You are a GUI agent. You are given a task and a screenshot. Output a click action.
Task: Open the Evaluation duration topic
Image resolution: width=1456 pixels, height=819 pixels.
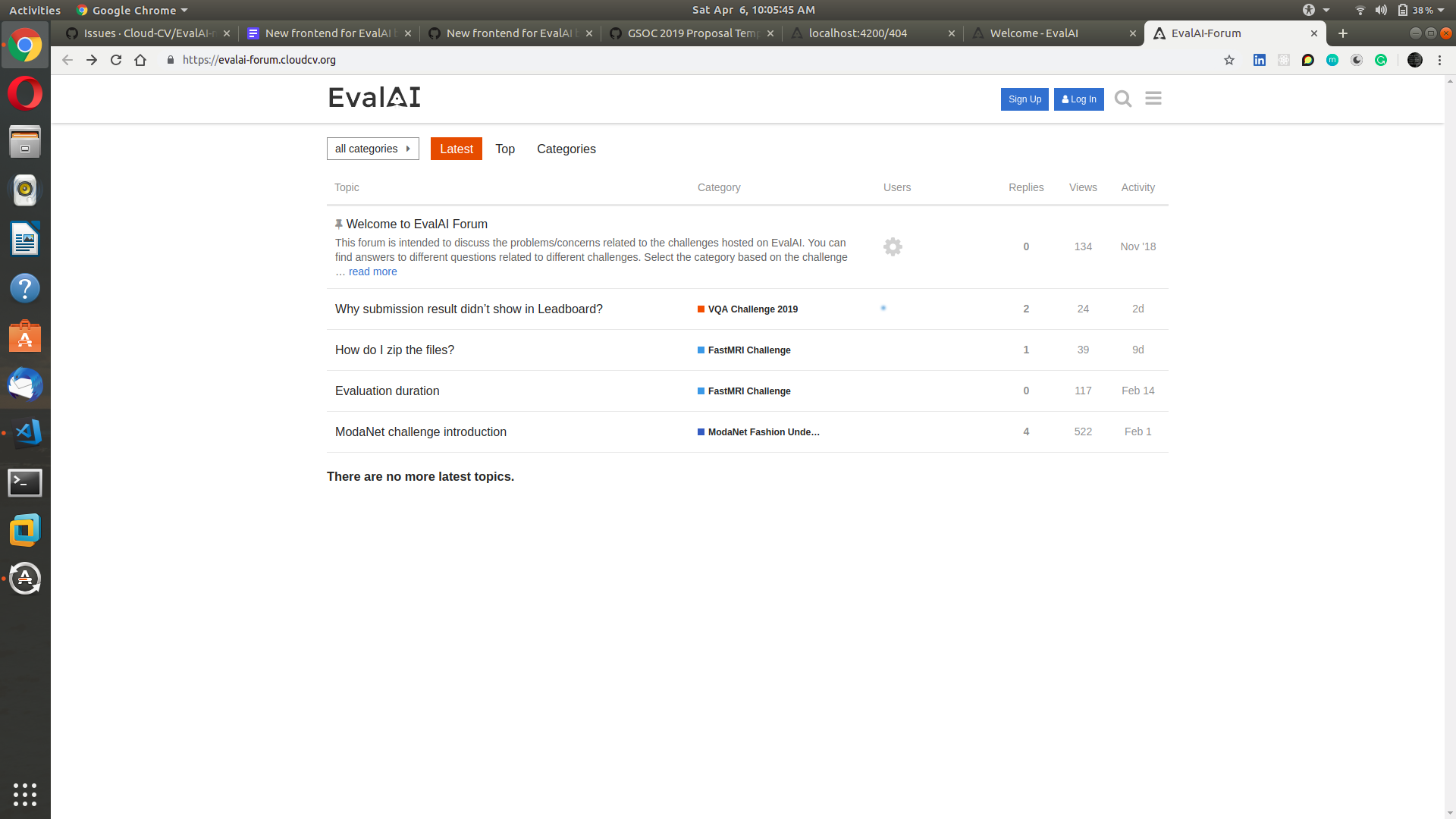coord(388,391)
